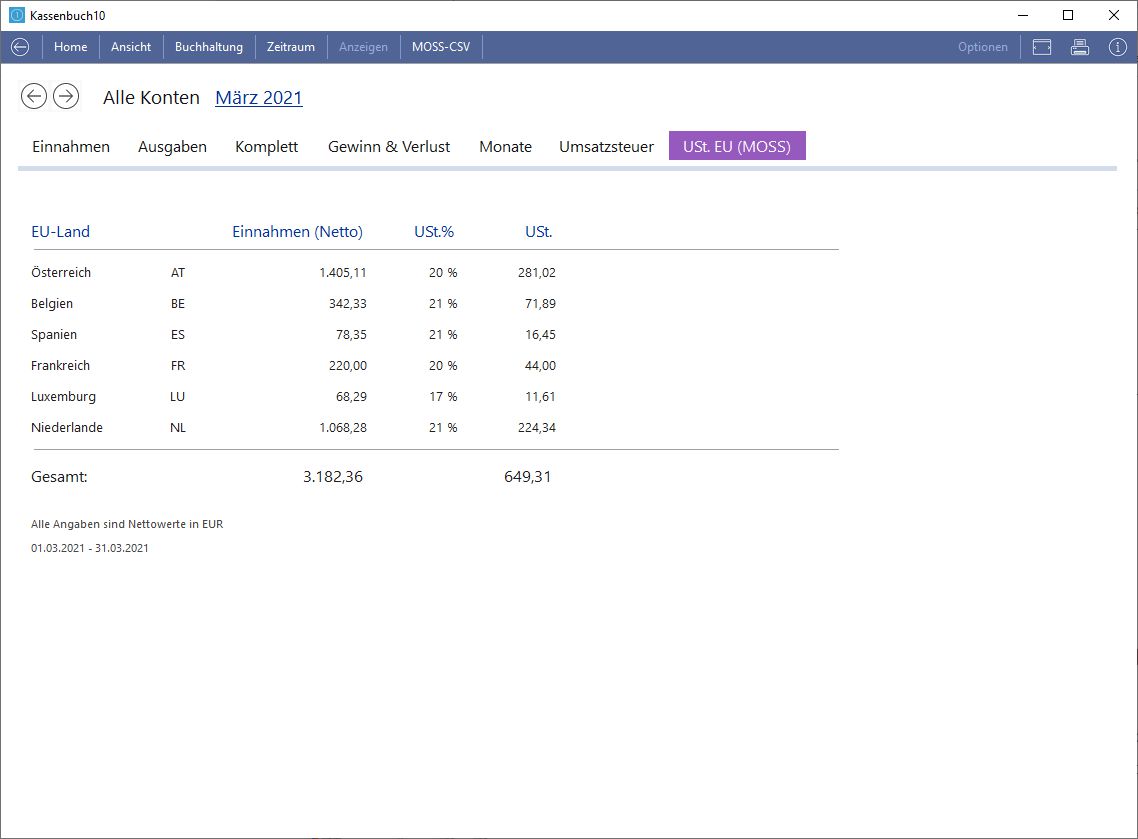This screenshot has width=1138, height=839.
Task: Open the Buchhaltung menu
Action: 208,47
